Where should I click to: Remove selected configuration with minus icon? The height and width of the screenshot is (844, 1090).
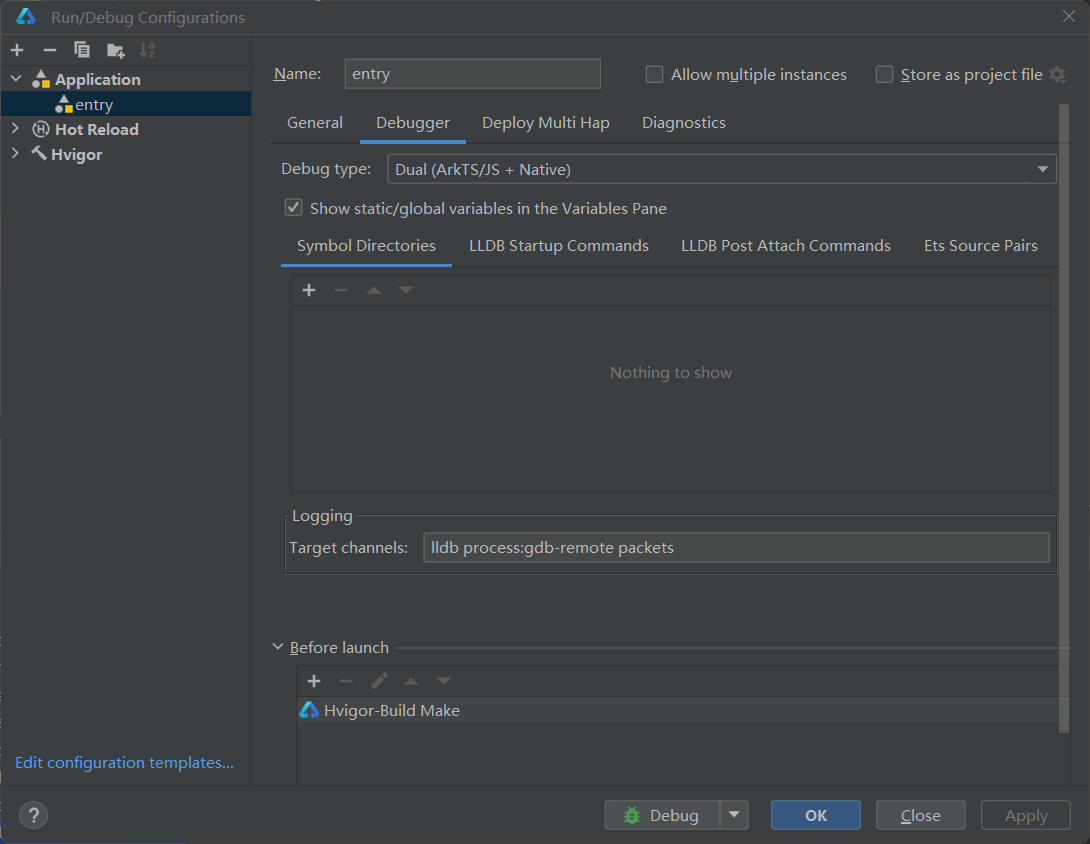49,50
